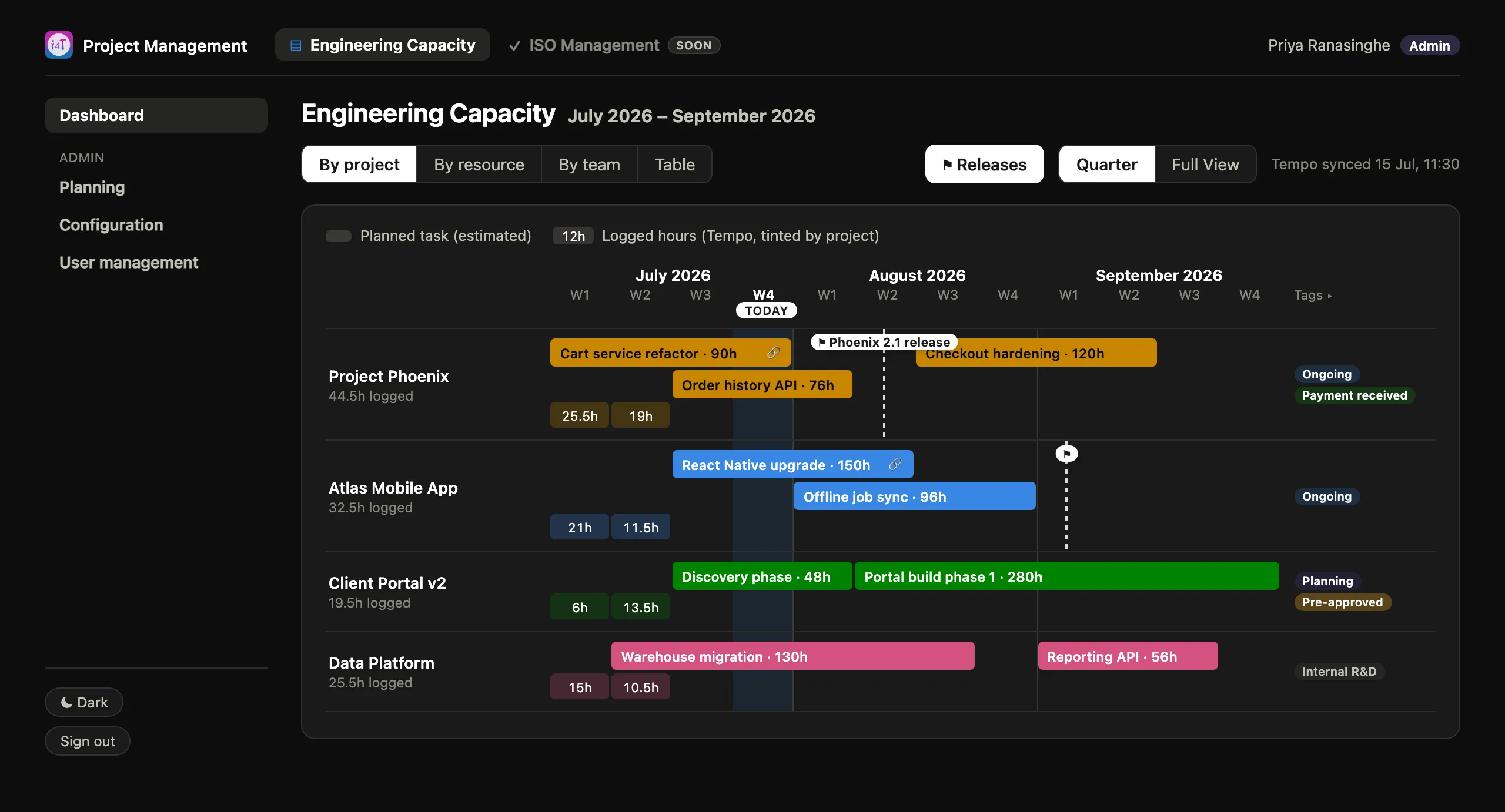
Task: Click the moon icon for Dark theme
Action: pyautogui.click(x=67, y=702)
